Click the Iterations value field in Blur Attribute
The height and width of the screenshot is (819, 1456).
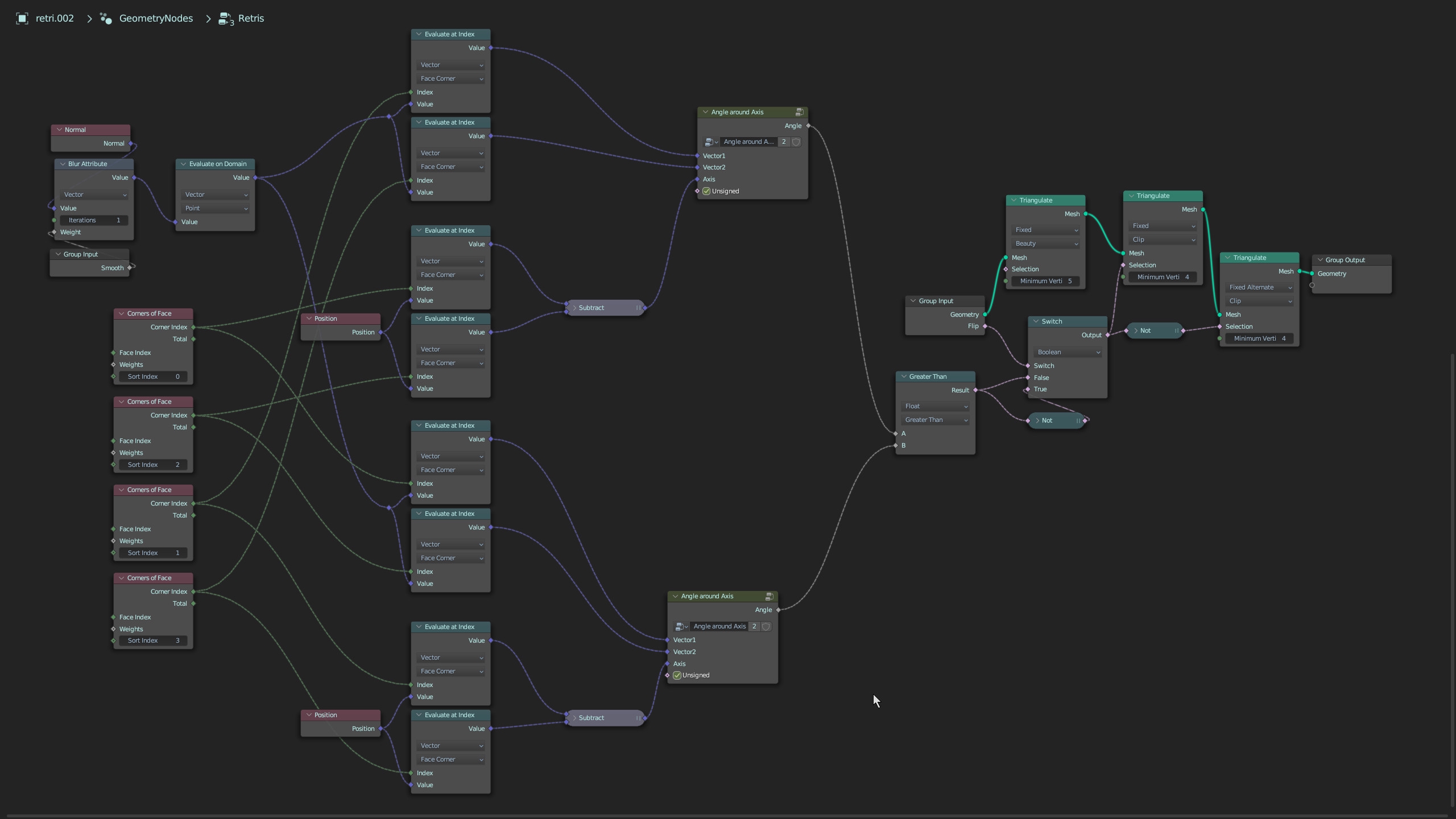coord(94,220)
